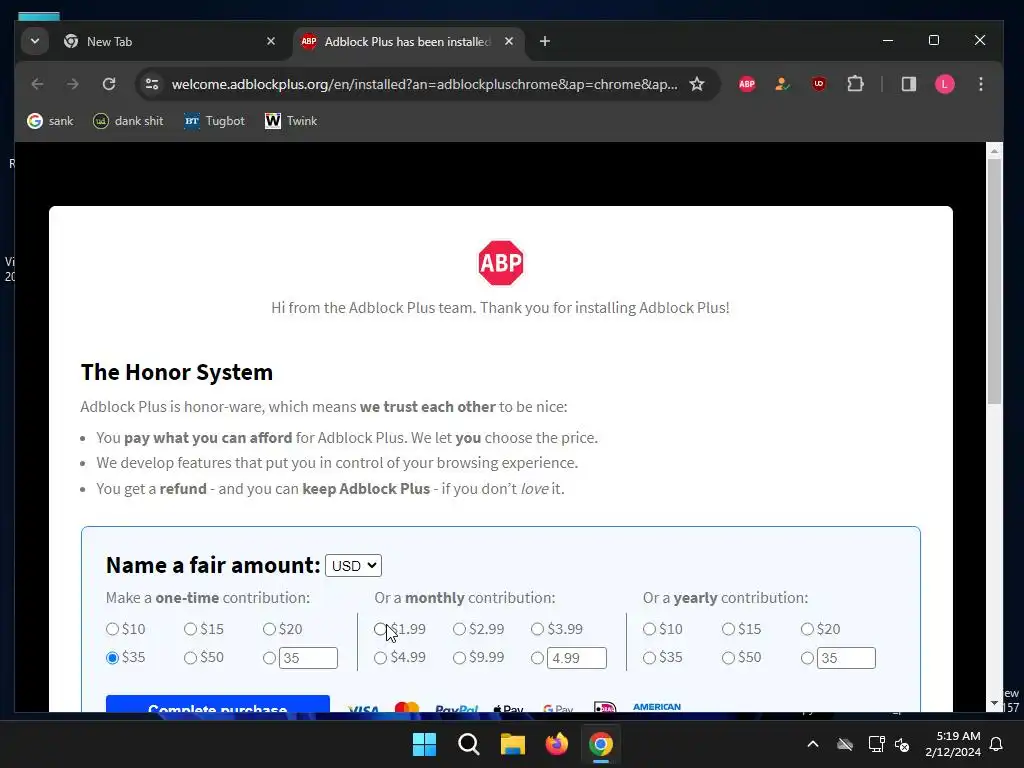Image resolution: width=1024 pixels, height=768 pixels.
Task: Open Windows Search from taskbar
Action: pyautogui.click(x=468, y=744)
